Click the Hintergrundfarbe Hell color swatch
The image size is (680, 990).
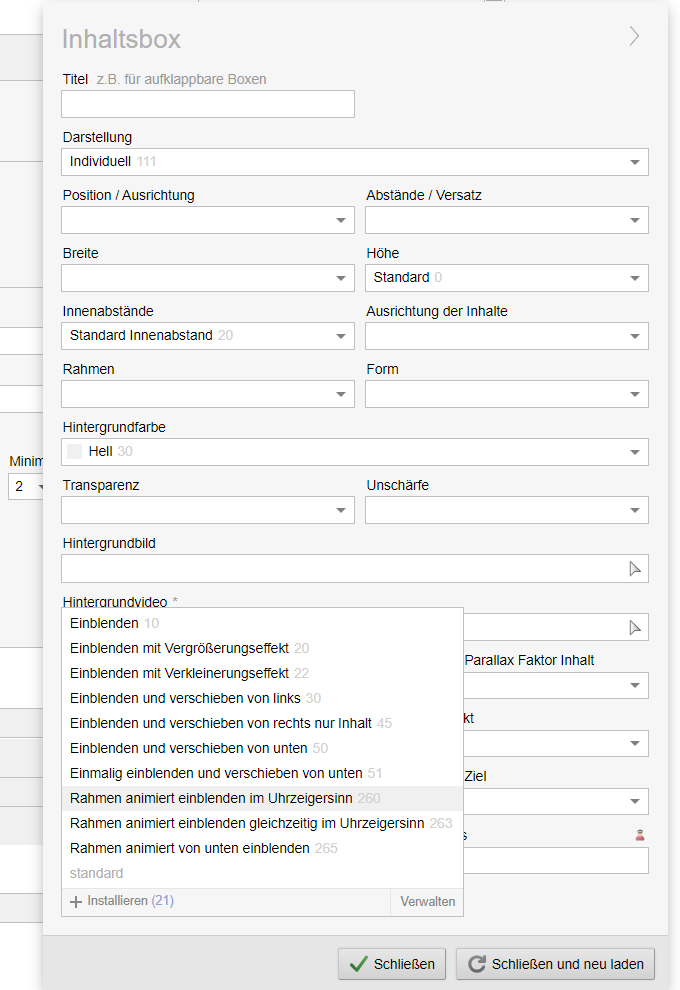click(x=74, y=452)
